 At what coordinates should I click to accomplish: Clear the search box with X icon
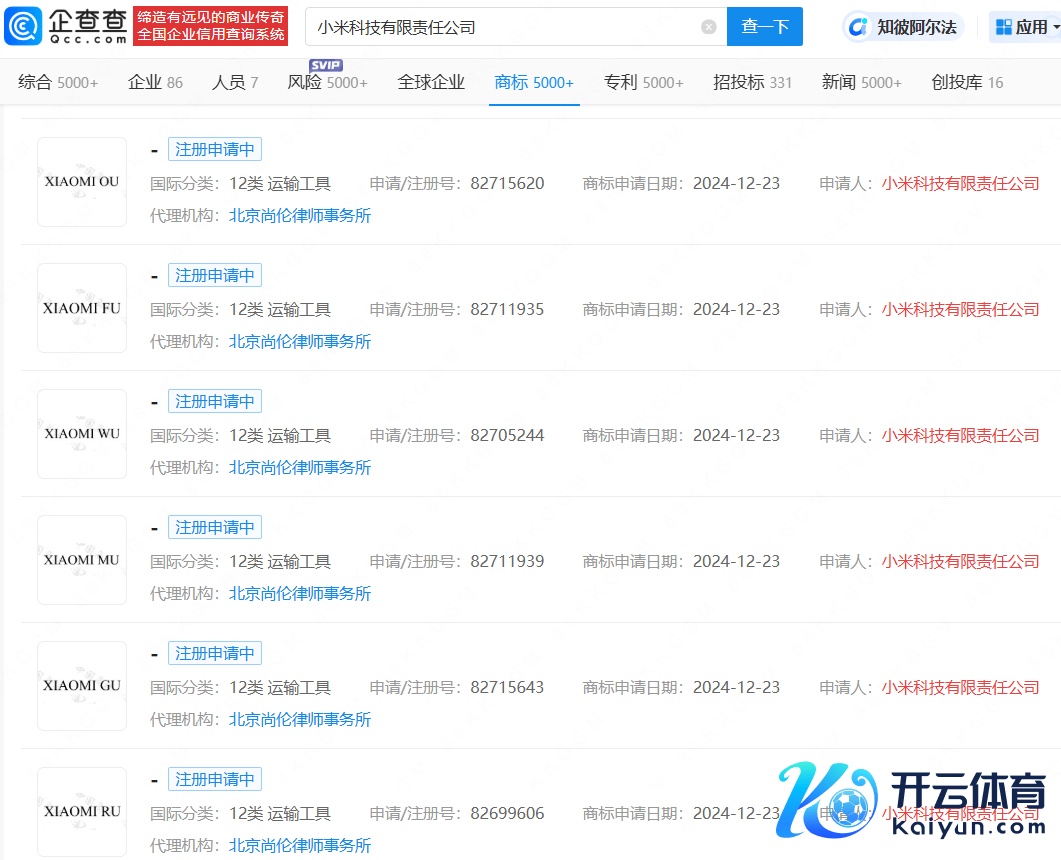(x=709, y=27)
